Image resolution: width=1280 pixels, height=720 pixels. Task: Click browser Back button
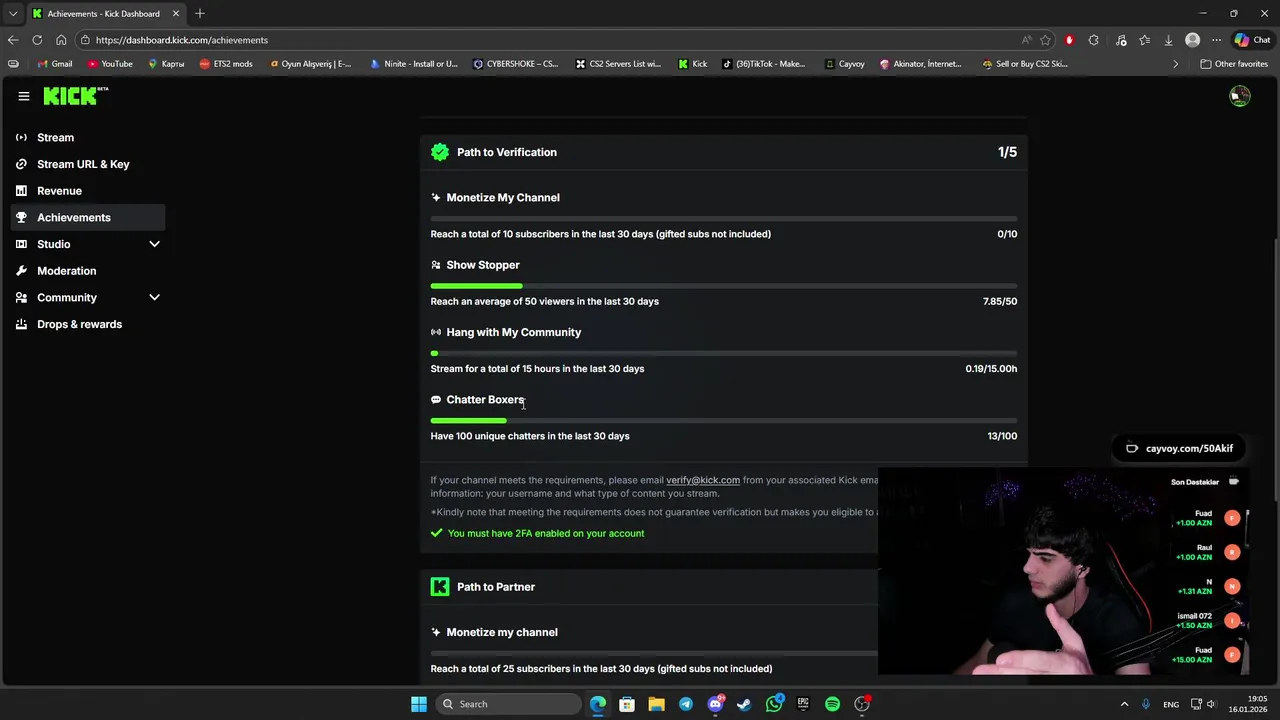[x=13, y=40]
